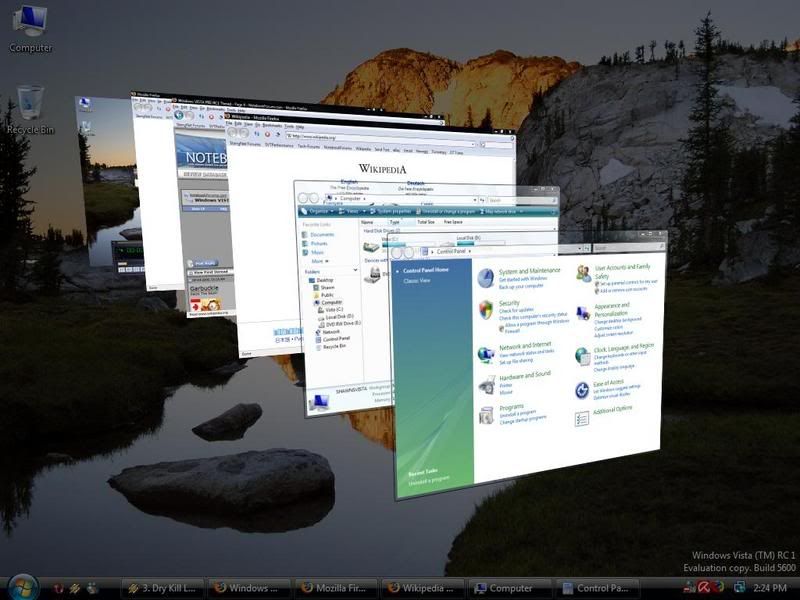Click the Hardware and Sound icon

pyautogui.click(x=487, y=385)
